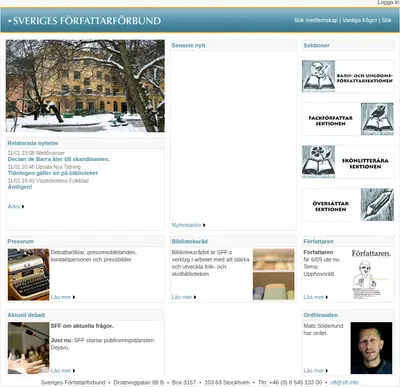Click Läs mer in Biblioteksråd

tap(182, 297)
